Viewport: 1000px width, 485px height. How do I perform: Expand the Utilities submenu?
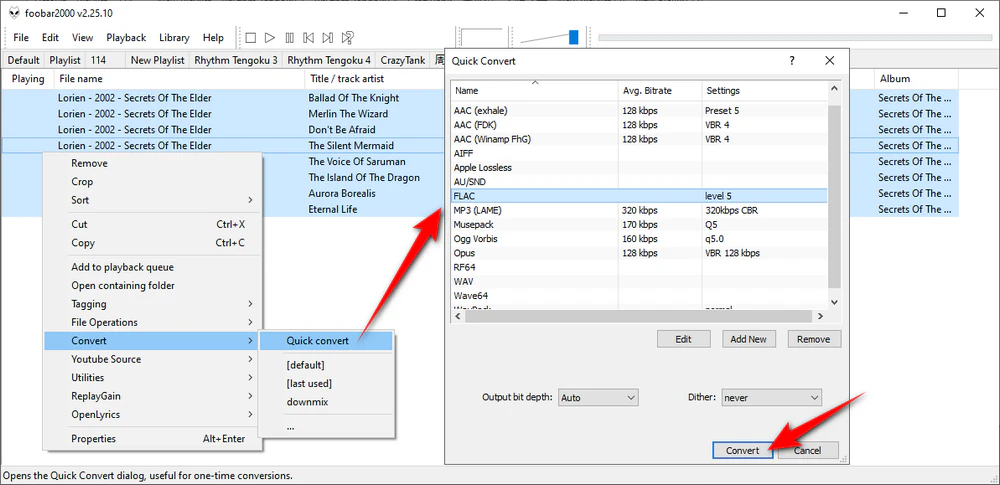point(153,378)
